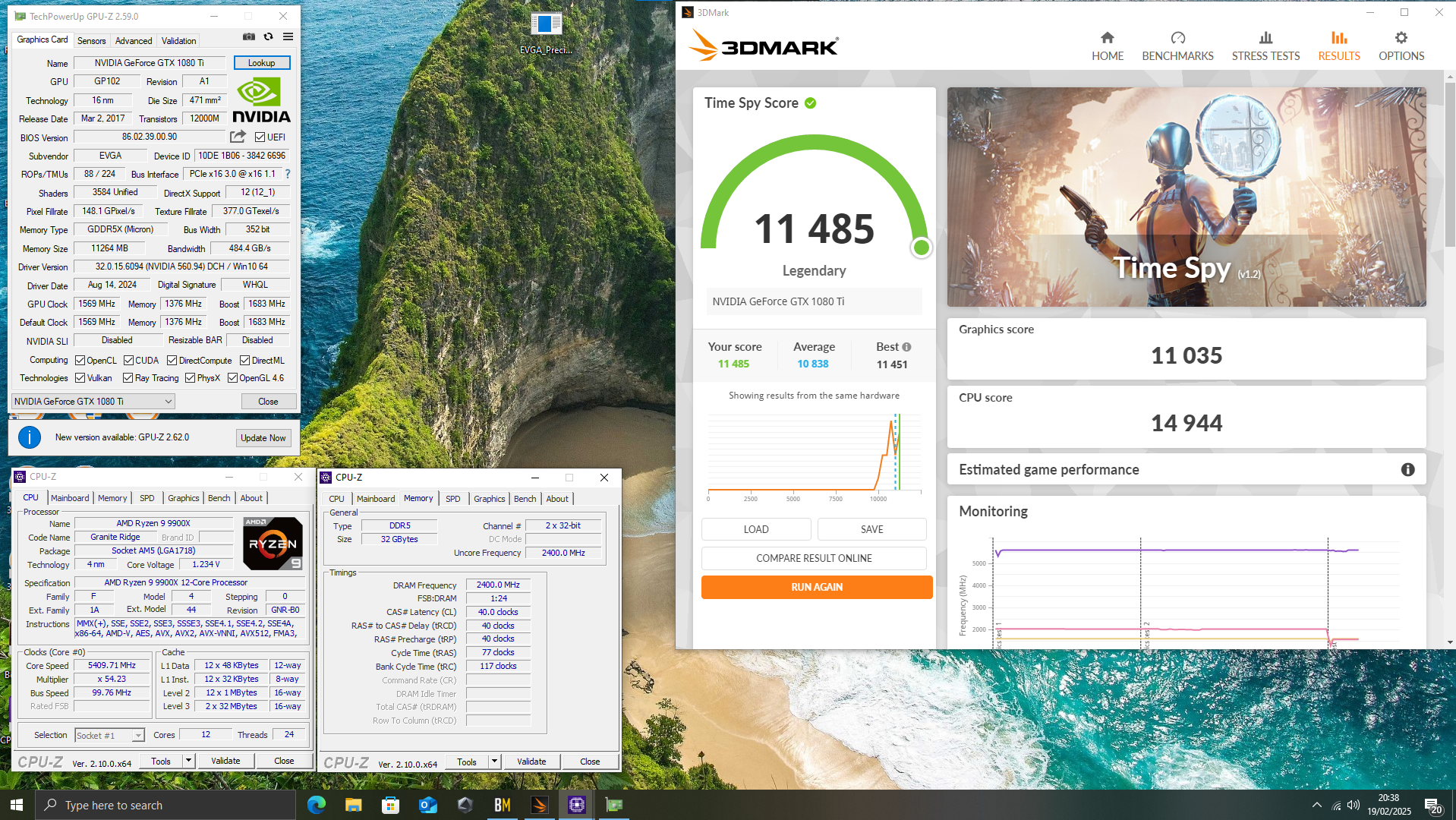Open the Socket #1 selection dropdown

coord(110,736)
